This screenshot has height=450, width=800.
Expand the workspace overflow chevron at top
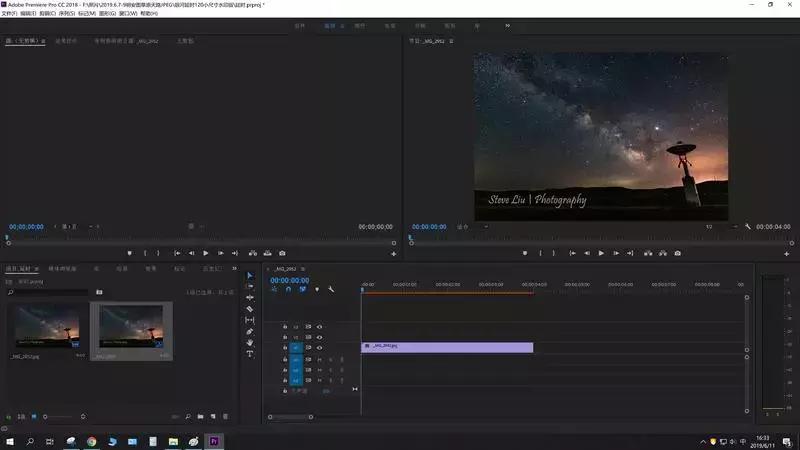507,25
